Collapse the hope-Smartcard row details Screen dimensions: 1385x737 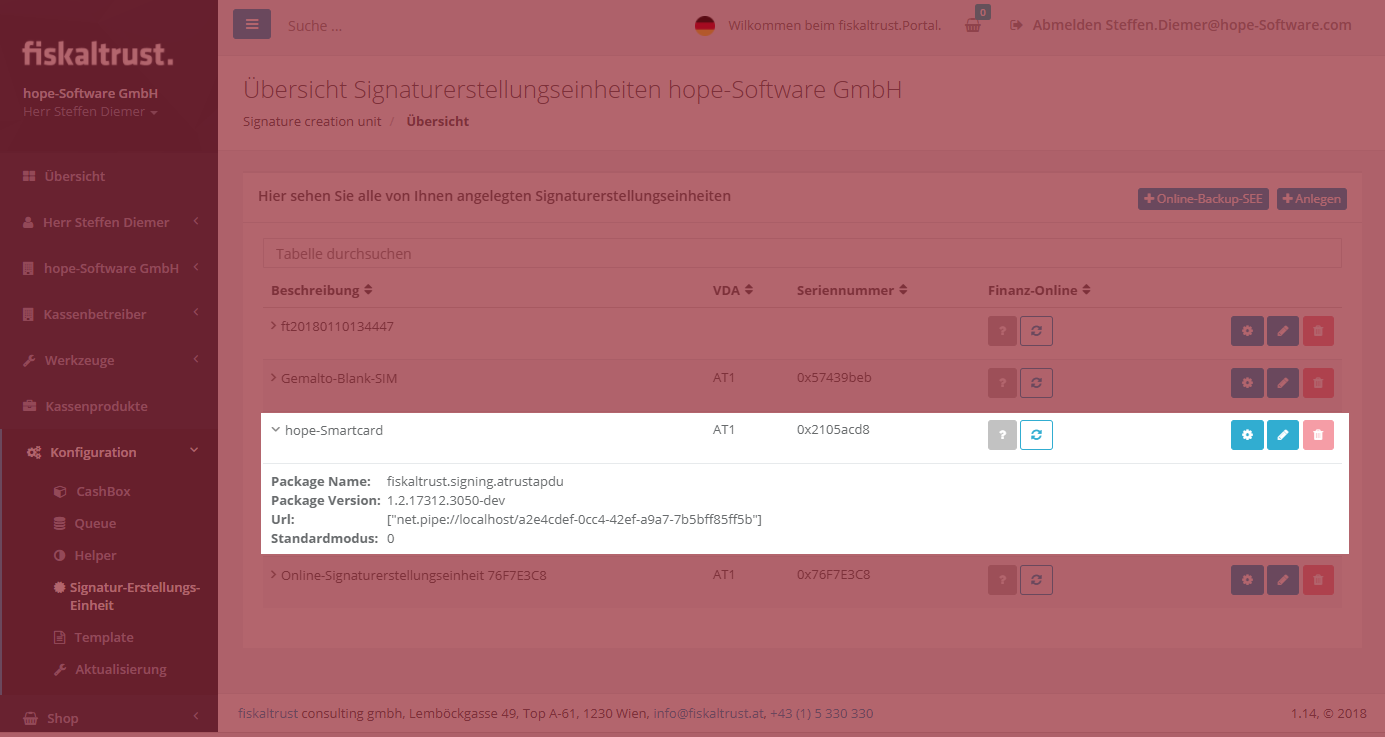click(275, 430)
